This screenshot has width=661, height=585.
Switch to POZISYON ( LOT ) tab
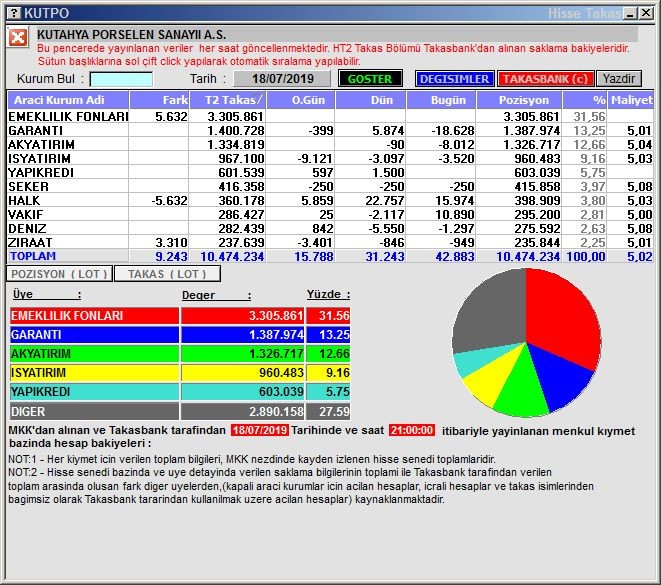59,274
